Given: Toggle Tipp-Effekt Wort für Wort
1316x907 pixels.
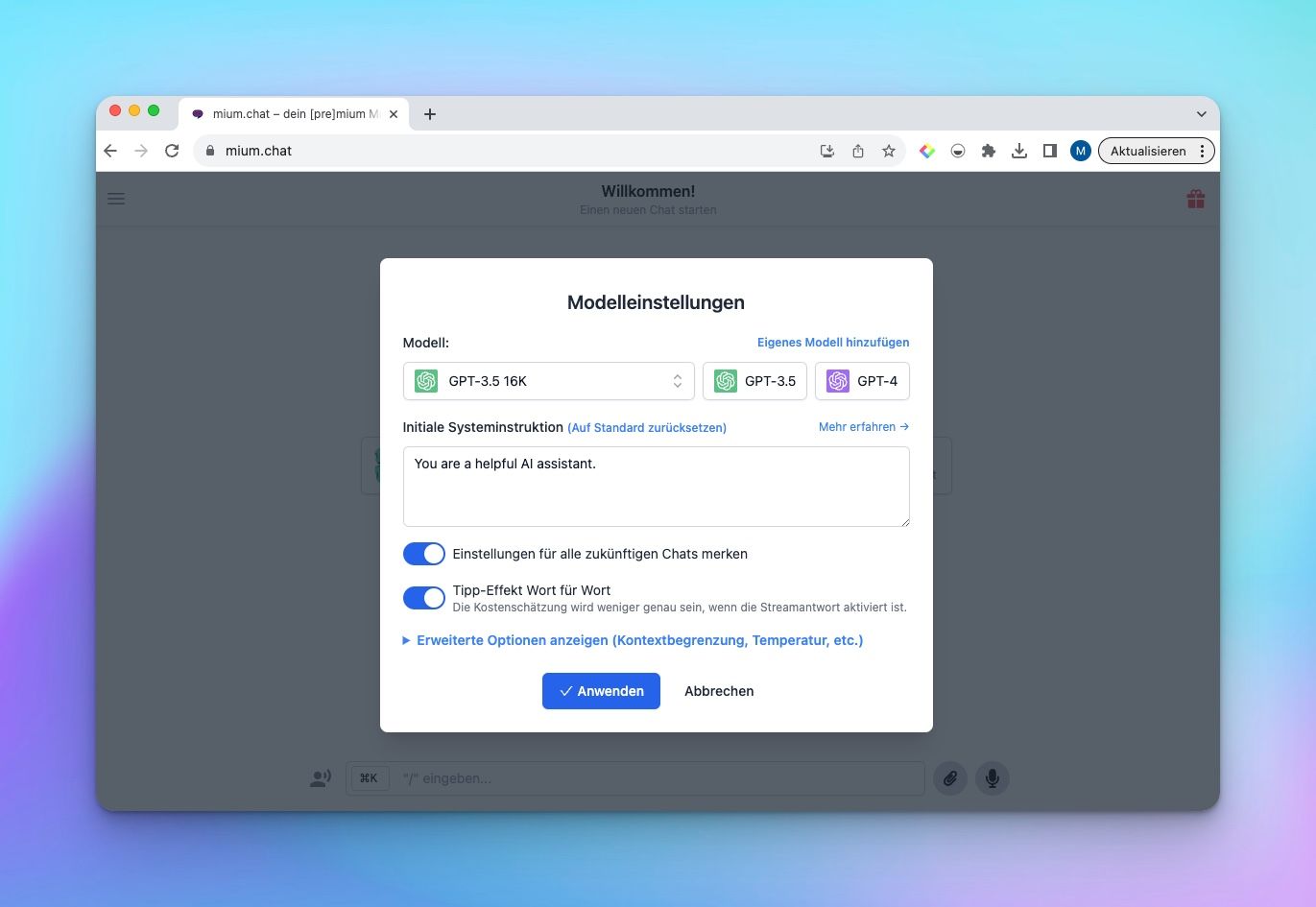Looking at the screenshot, I should tap(424, 598).
